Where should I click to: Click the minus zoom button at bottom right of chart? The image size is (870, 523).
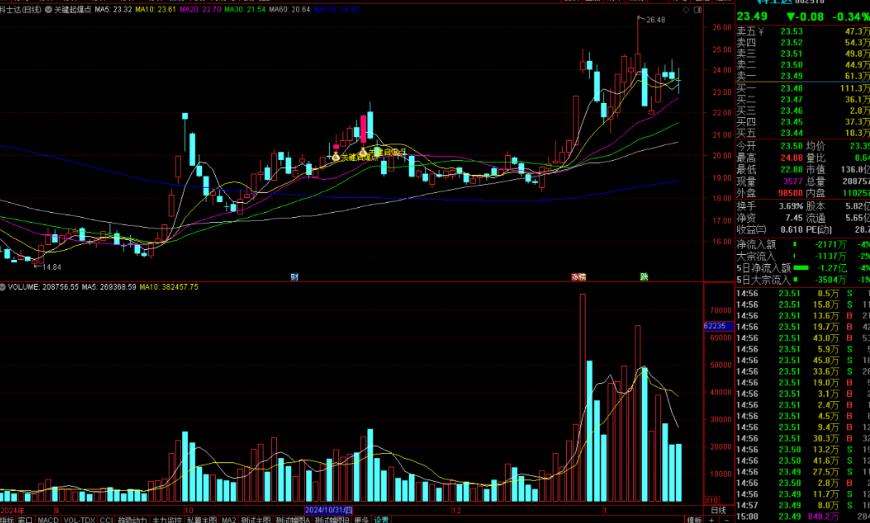coord(726,520)
